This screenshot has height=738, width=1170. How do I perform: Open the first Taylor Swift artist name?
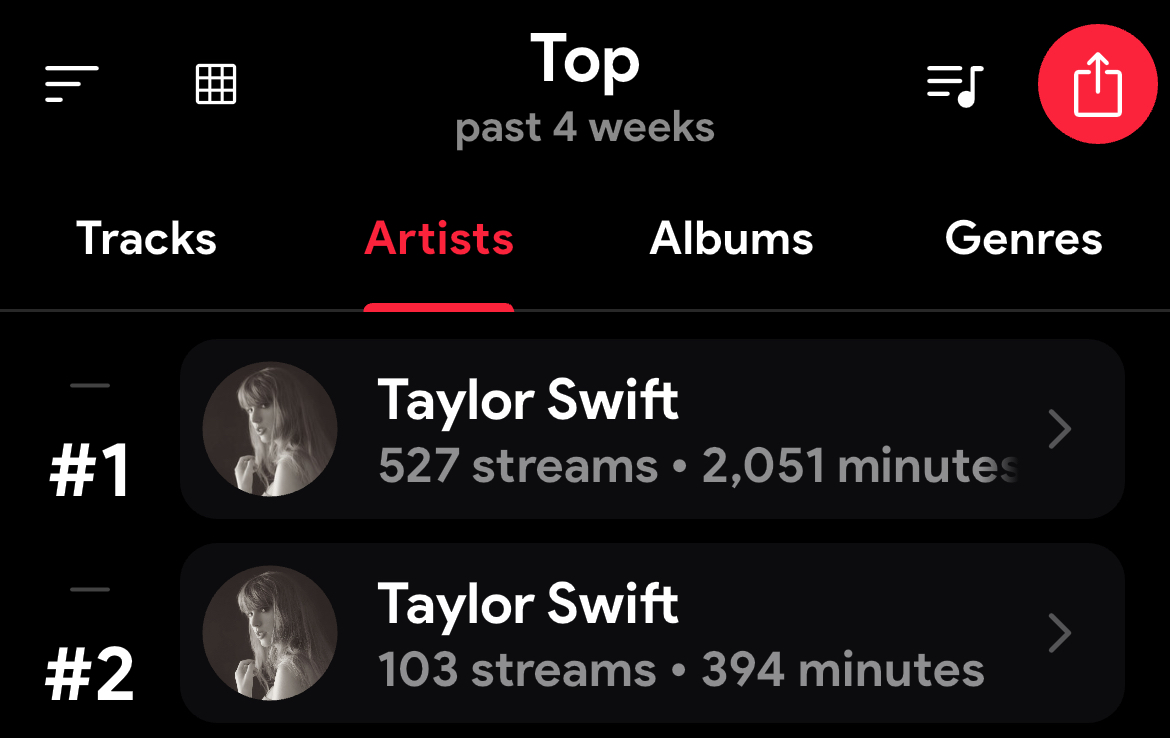(x=528, y=400)
